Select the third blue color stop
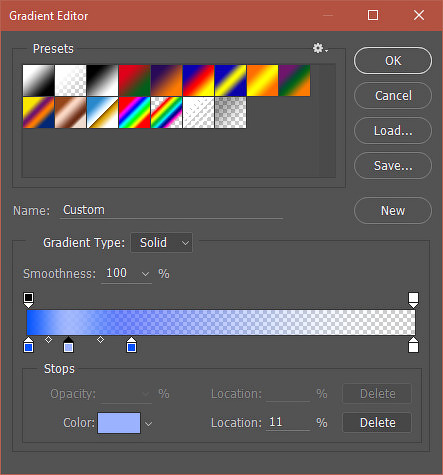443x475 pixels. click(x=132, y=345)
